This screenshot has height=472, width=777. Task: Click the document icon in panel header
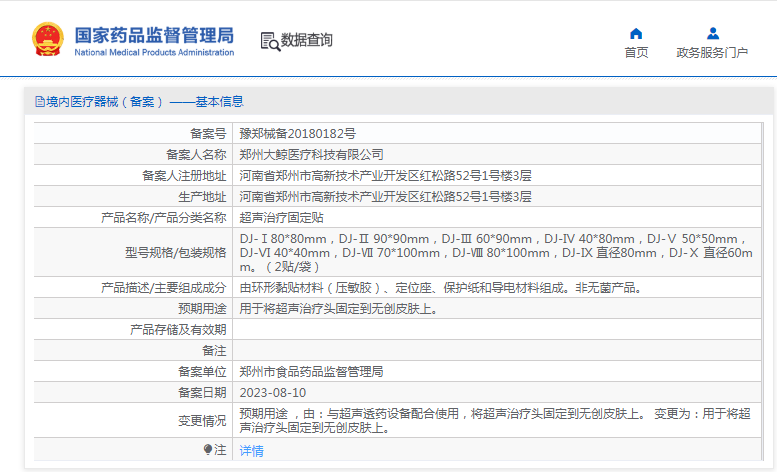pos(39,101)
